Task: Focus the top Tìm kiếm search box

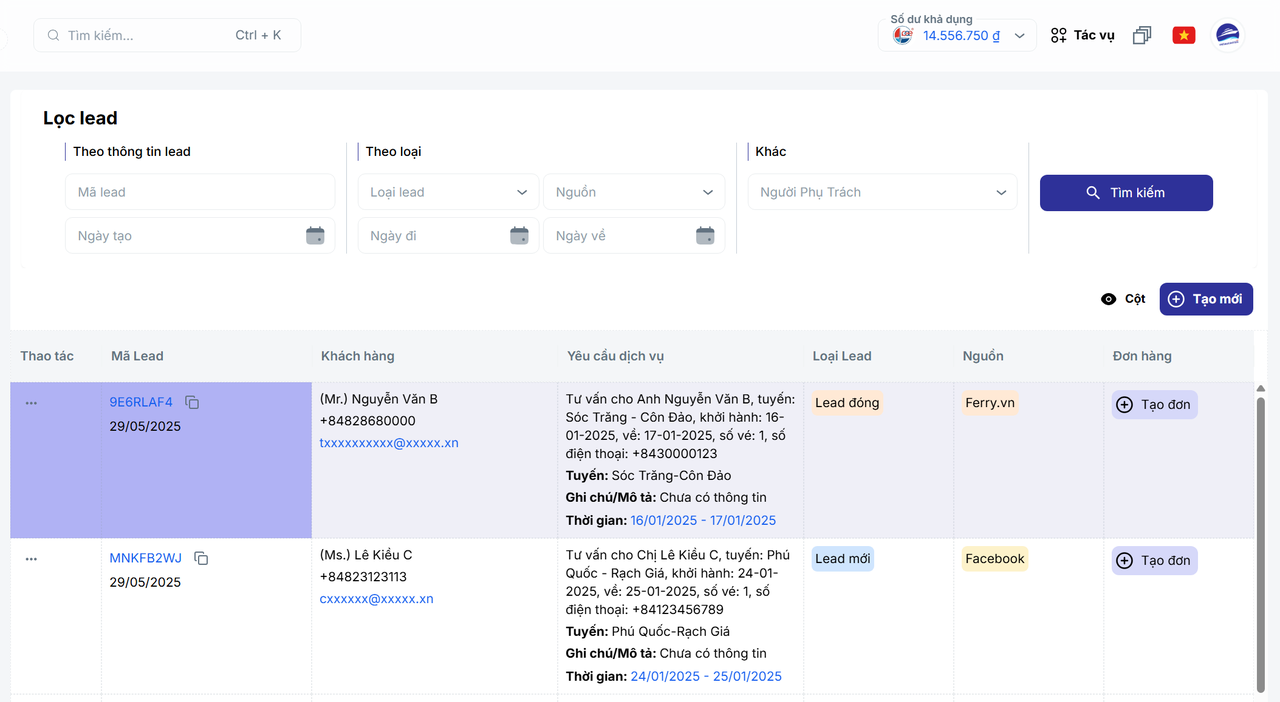Action: (167, 36)
